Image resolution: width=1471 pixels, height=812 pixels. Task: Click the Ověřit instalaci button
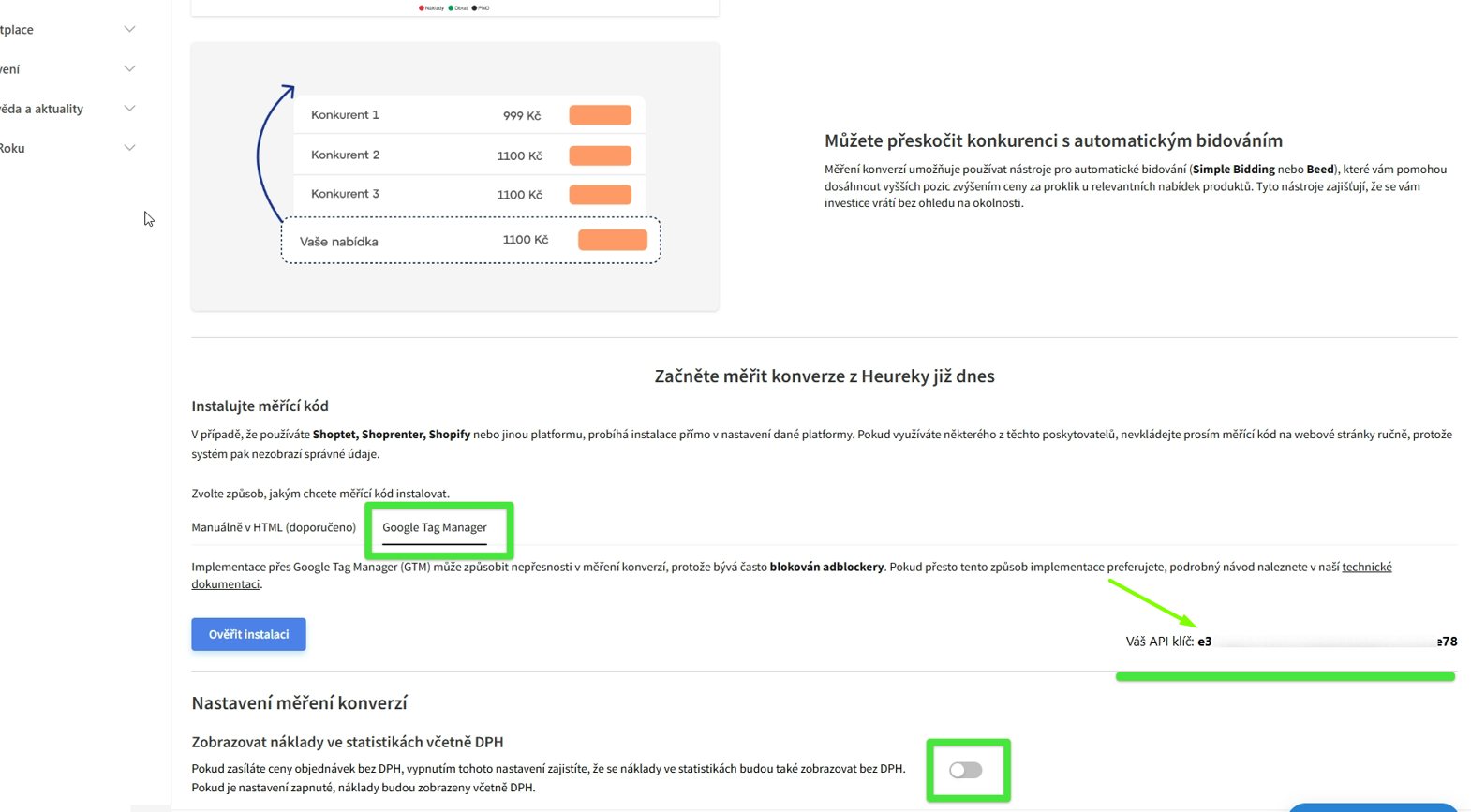coord(248,634)
